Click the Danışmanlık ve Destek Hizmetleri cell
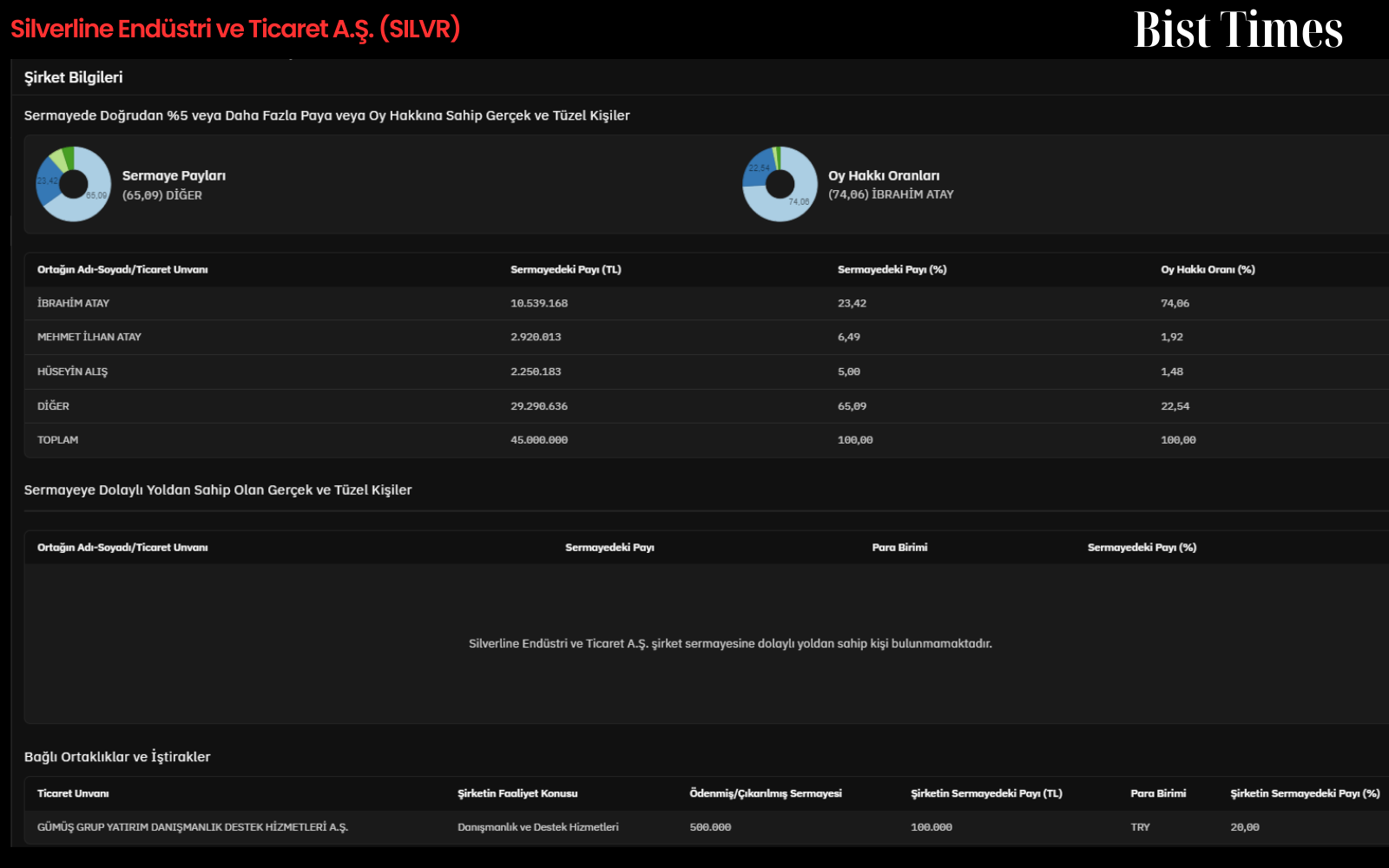 538,827
